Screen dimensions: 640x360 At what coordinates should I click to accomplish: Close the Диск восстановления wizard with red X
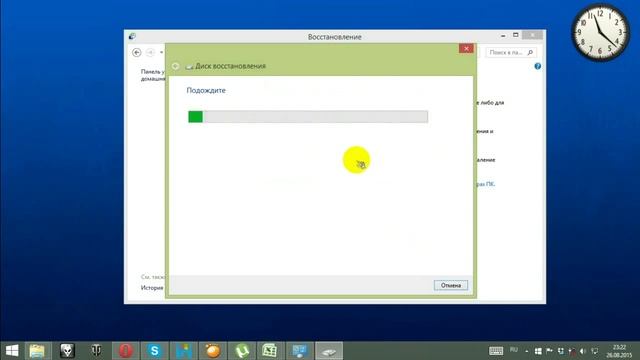[x=466, y=49]
